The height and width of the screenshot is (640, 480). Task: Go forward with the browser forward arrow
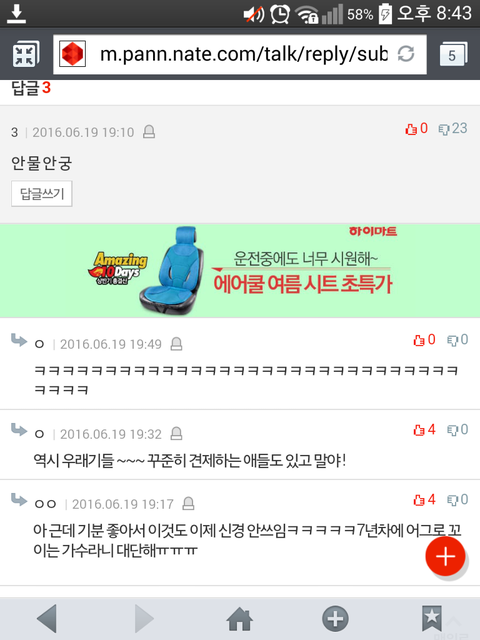[144, 619]
